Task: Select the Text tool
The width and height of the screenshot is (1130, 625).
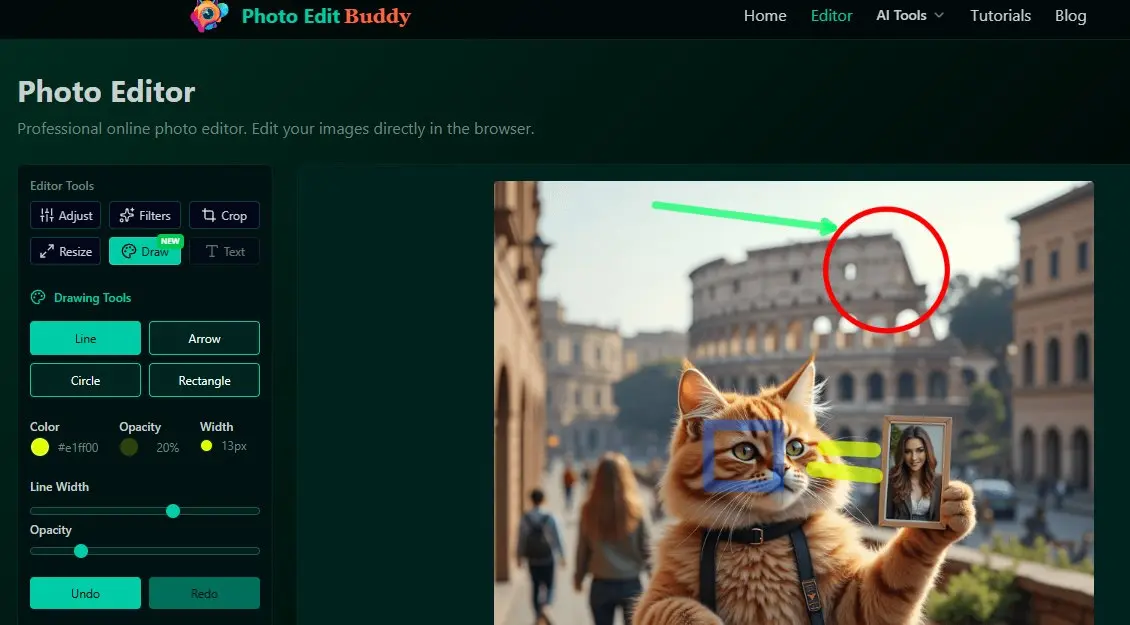Action: click(225, 251)
